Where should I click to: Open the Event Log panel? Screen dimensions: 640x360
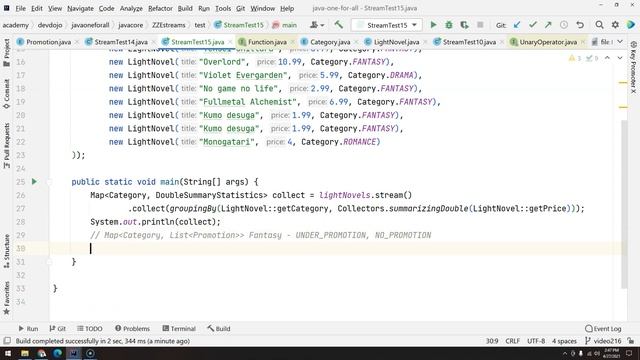[x=603, y=329]
